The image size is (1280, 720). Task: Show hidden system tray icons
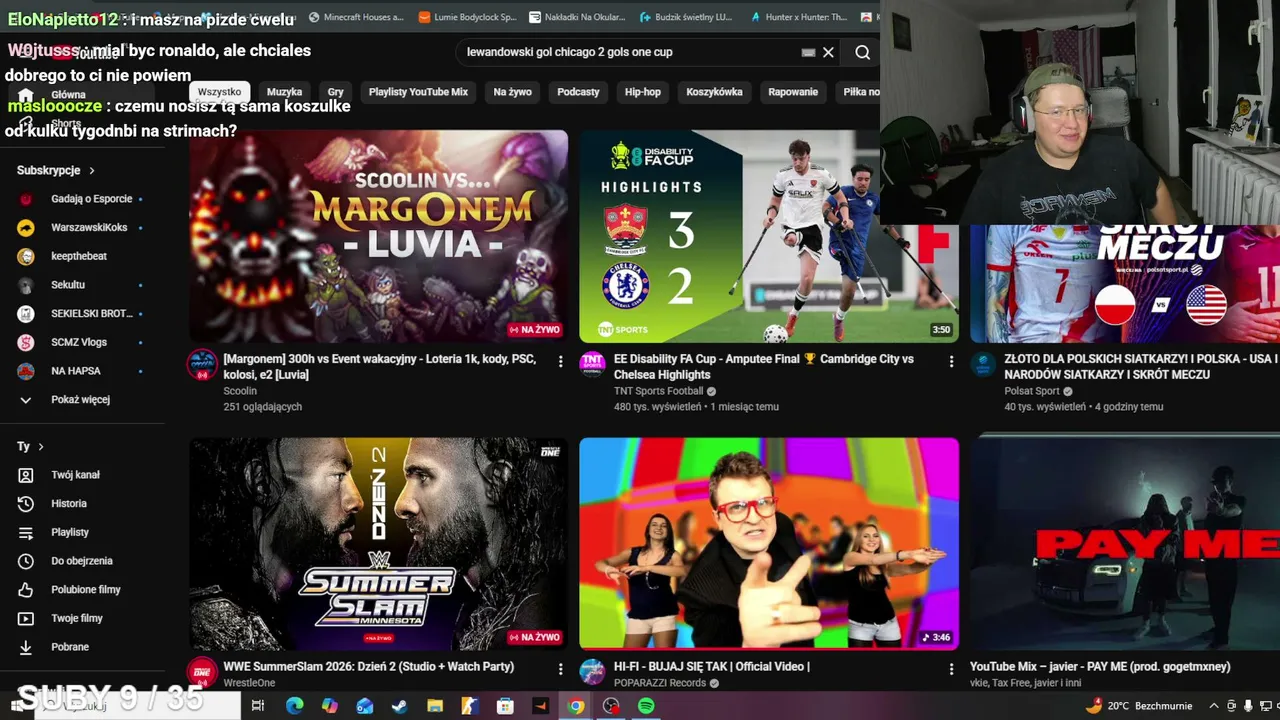1215,706
